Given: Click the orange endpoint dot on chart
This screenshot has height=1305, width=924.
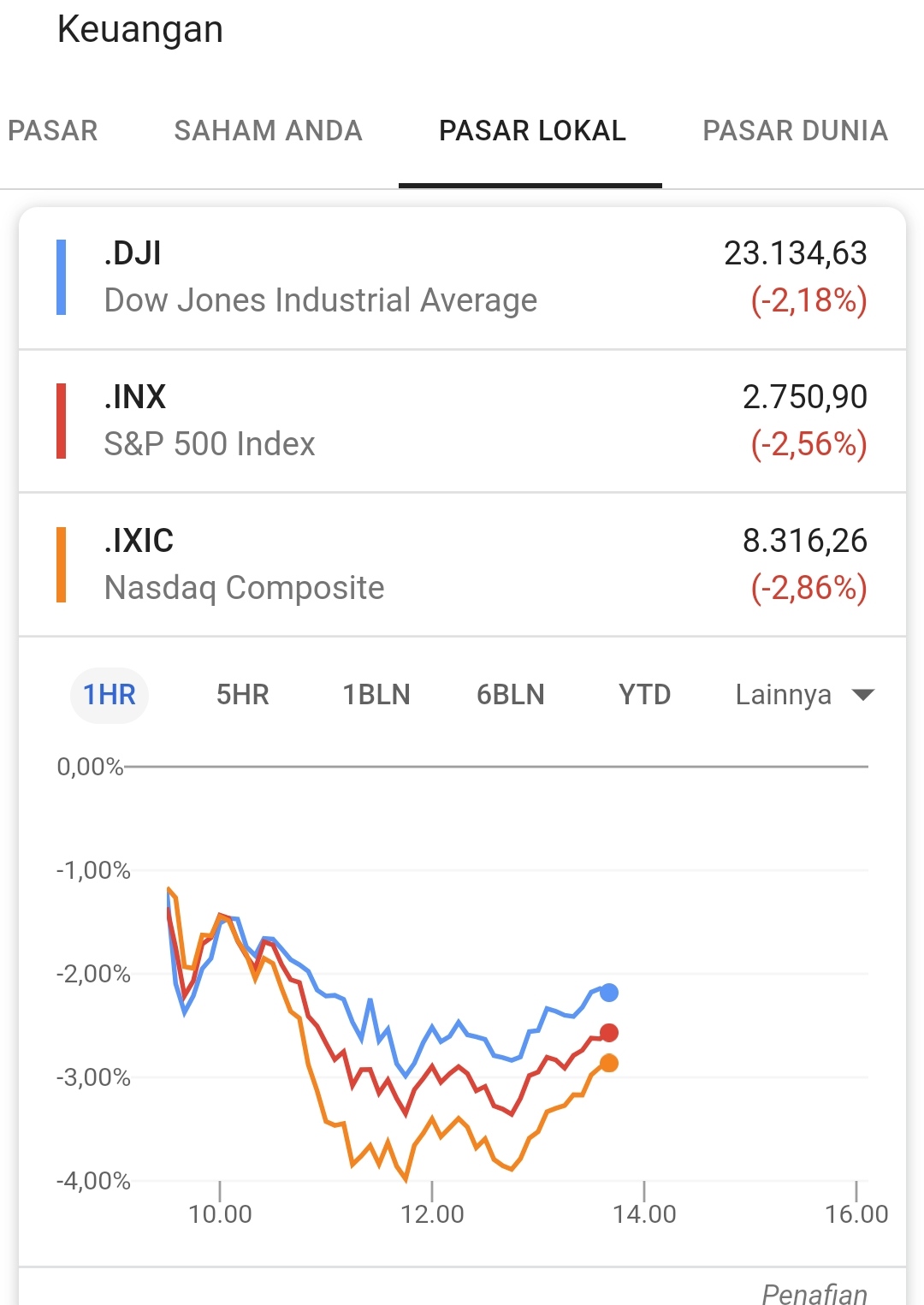Looking at the screenshot, I should click(609, 1063).
